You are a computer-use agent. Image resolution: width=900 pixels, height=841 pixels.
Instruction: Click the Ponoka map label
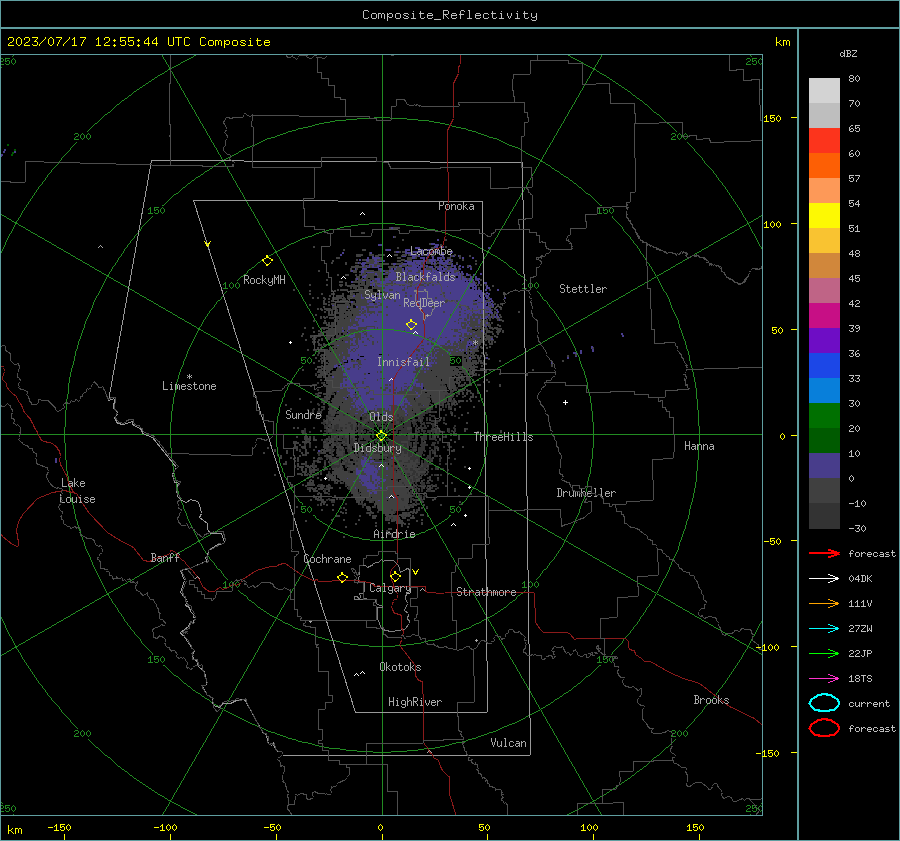(456, 206)
